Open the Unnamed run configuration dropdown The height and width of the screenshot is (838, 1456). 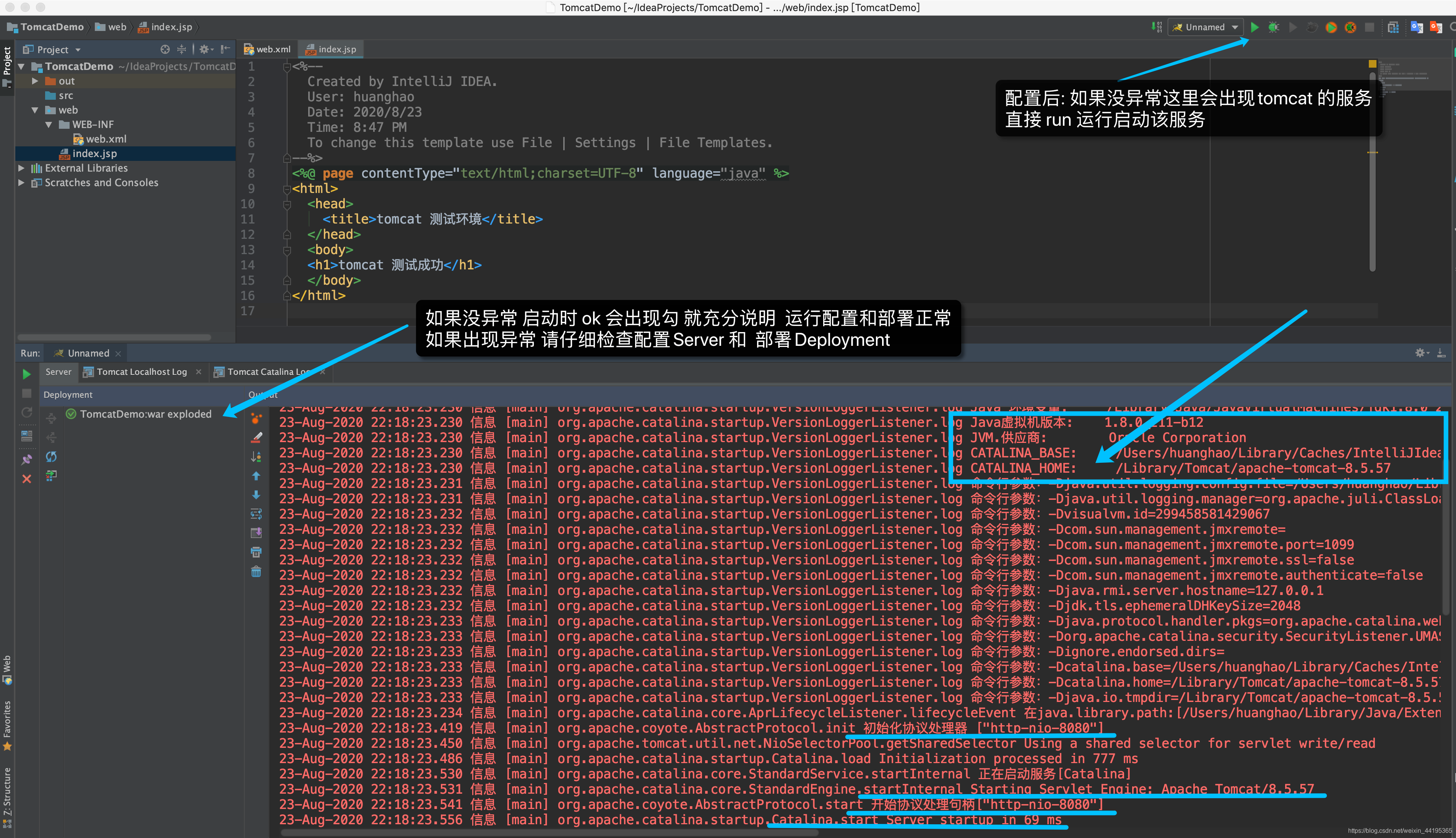click(1206, 27)
